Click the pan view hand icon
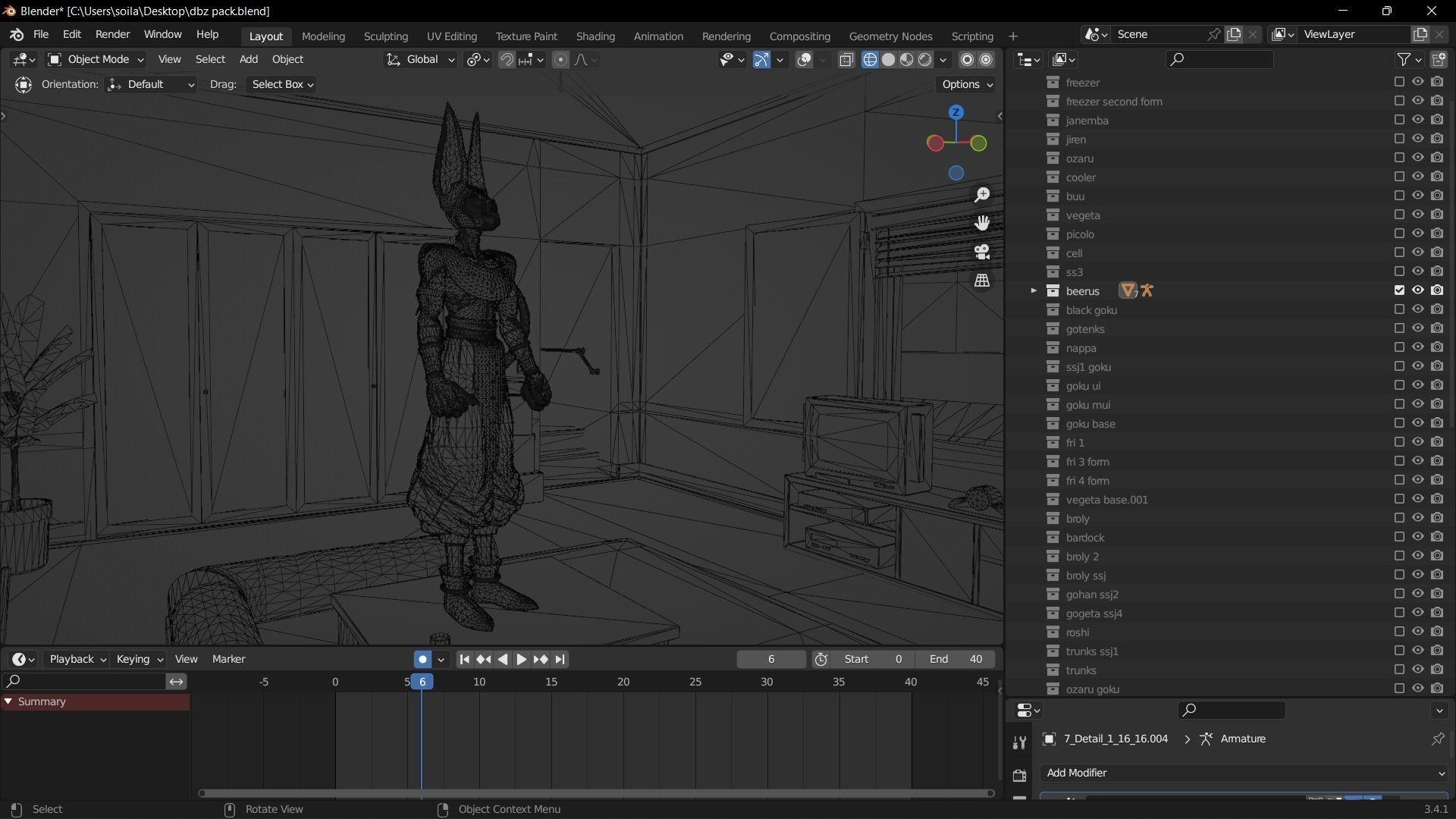 (x=982, y=223)
